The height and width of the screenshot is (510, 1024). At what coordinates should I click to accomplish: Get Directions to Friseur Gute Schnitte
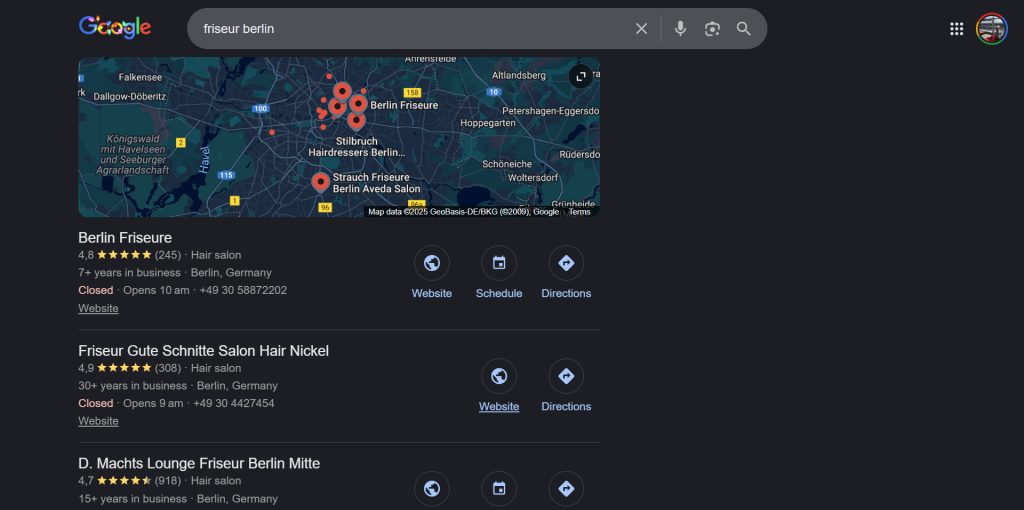pyautogui.click(x=566, y=377)
